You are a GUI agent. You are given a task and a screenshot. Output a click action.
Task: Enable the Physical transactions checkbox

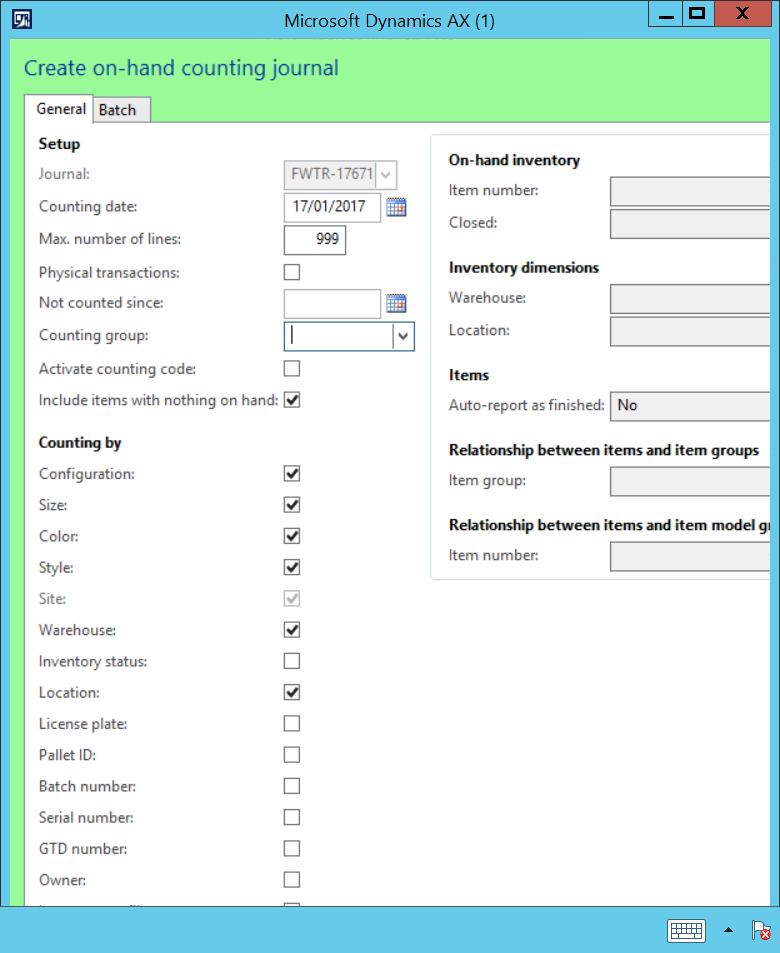coord(292,272)
